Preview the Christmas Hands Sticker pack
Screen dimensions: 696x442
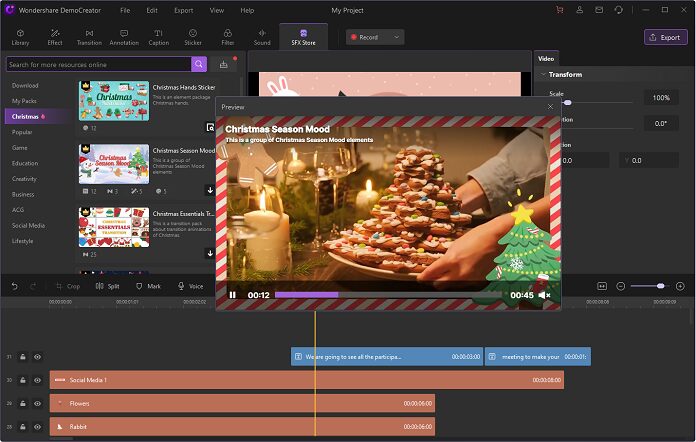(210, 127)
